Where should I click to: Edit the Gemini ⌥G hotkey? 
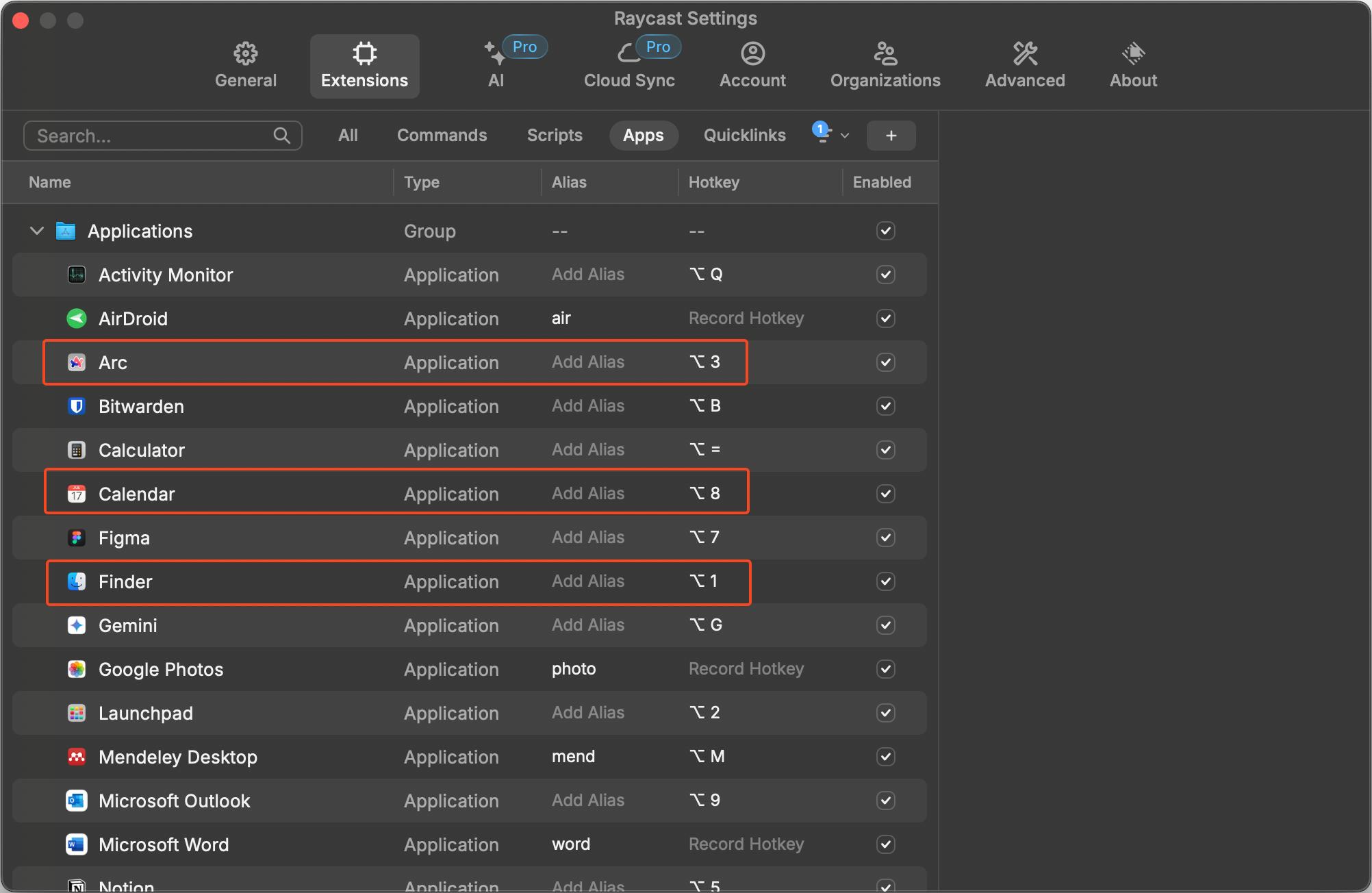point(706,625)
